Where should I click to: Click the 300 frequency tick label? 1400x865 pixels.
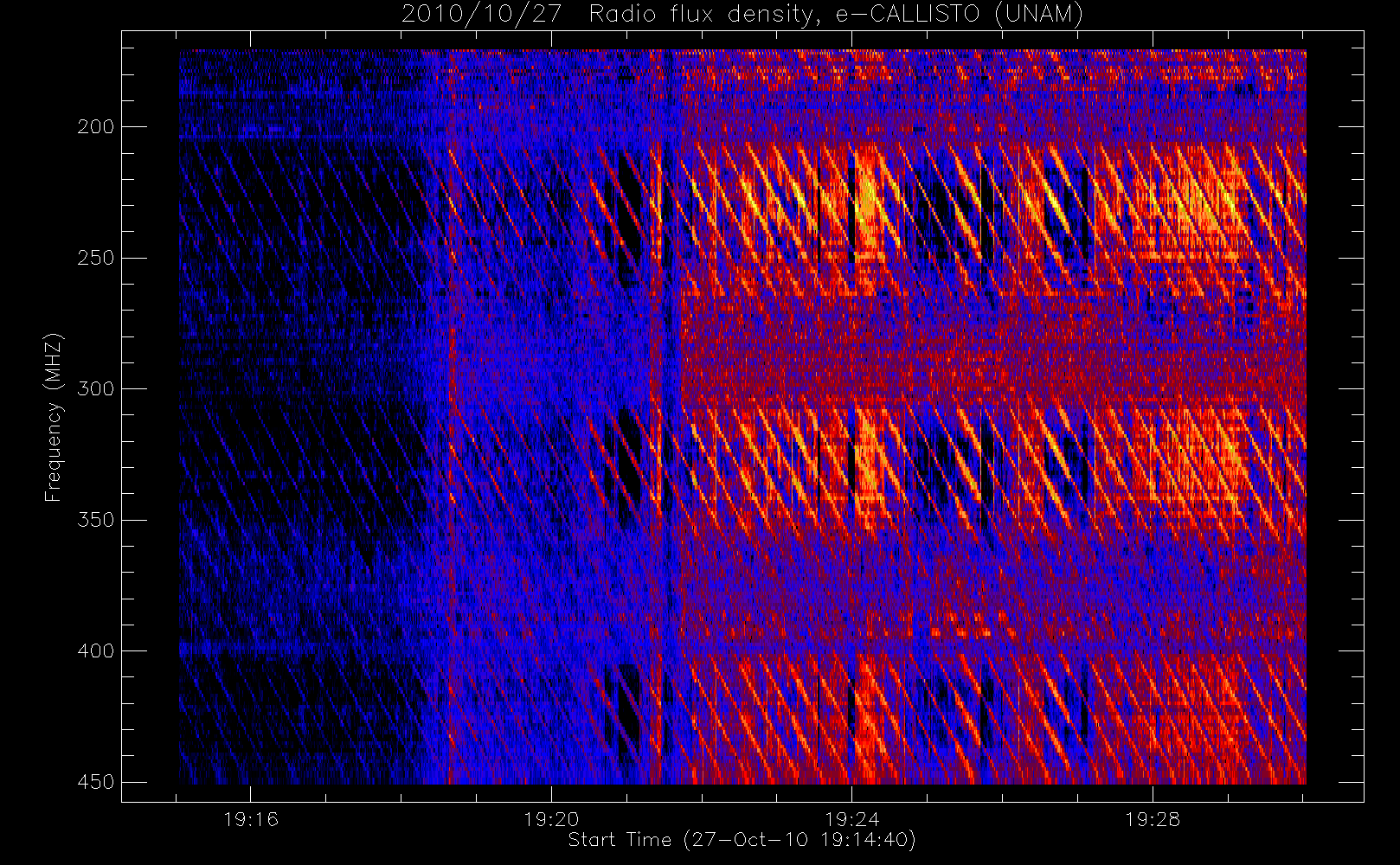tap(95, 389)
